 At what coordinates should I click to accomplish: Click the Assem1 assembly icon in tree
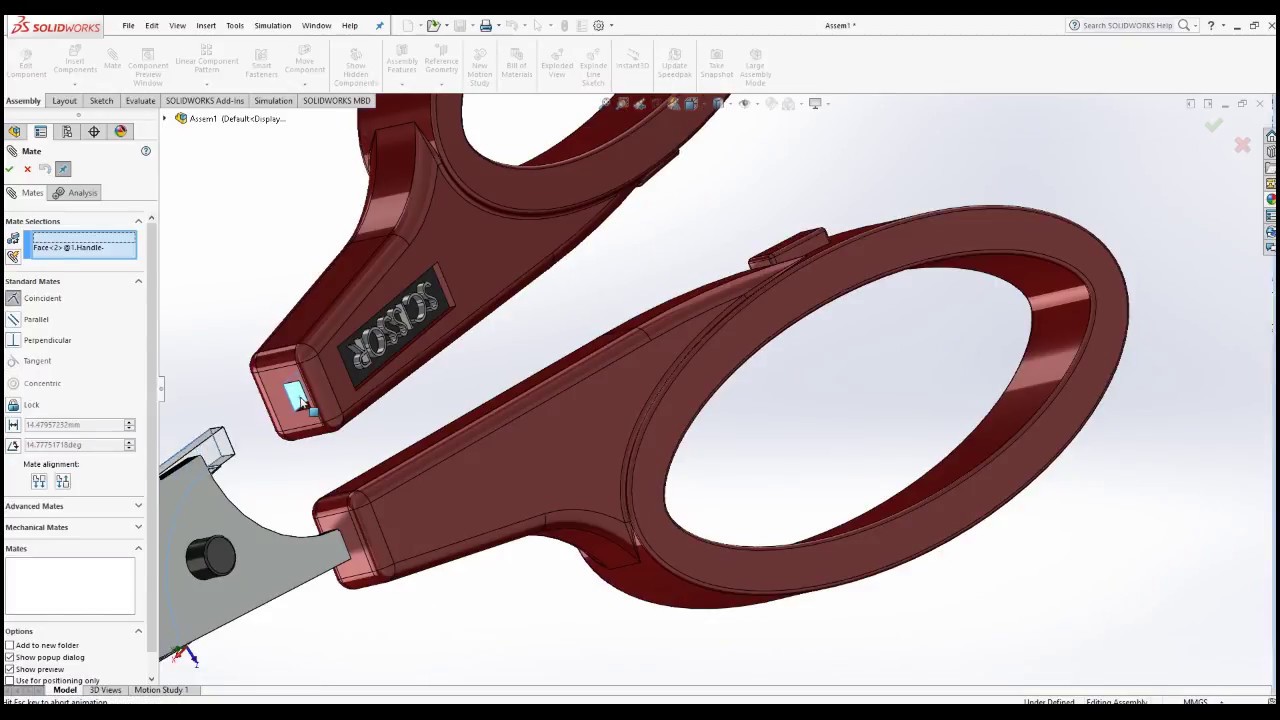[181, 119]
